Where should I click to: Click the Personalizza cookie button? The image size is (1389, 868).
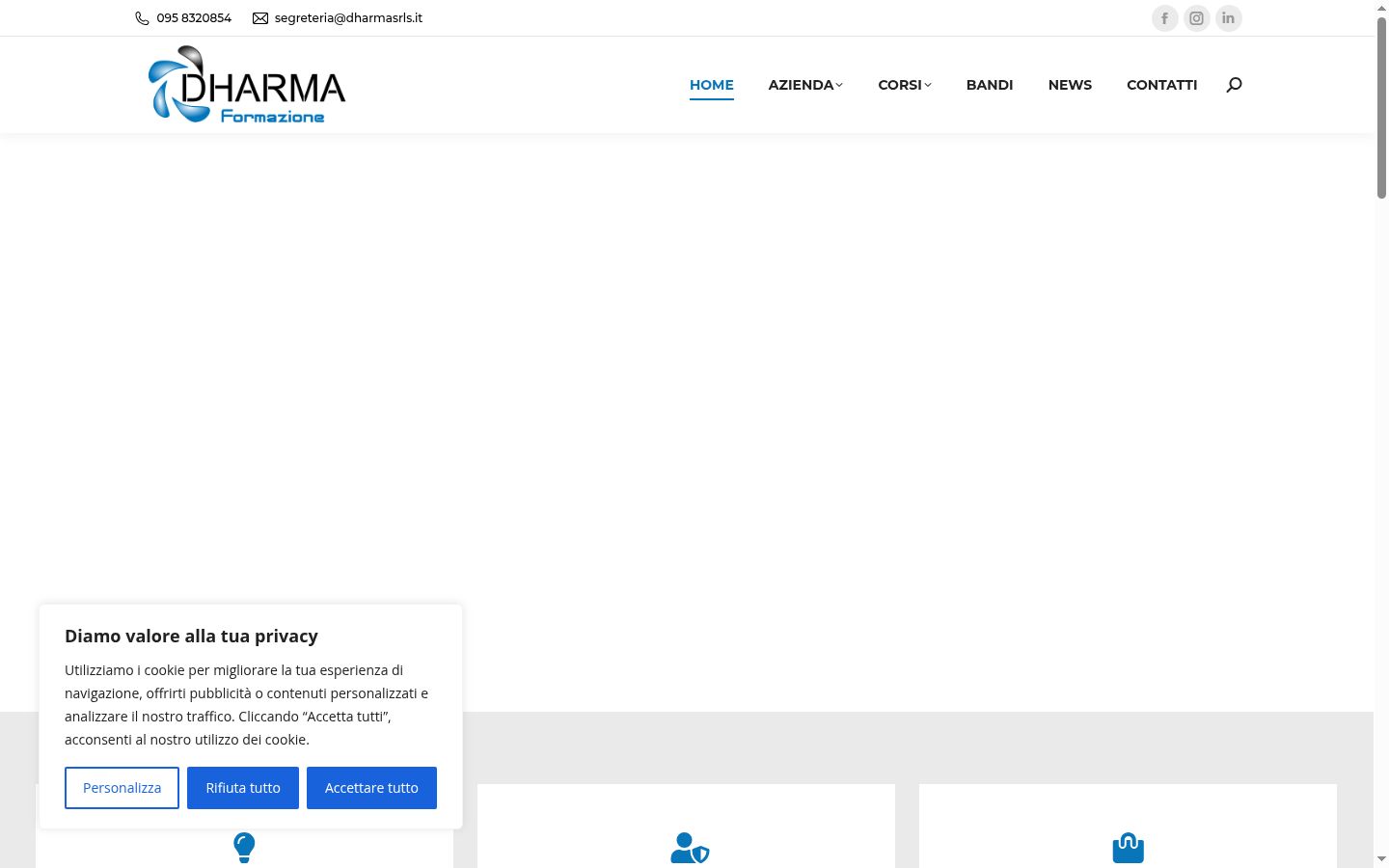click(x=122, y=788)
